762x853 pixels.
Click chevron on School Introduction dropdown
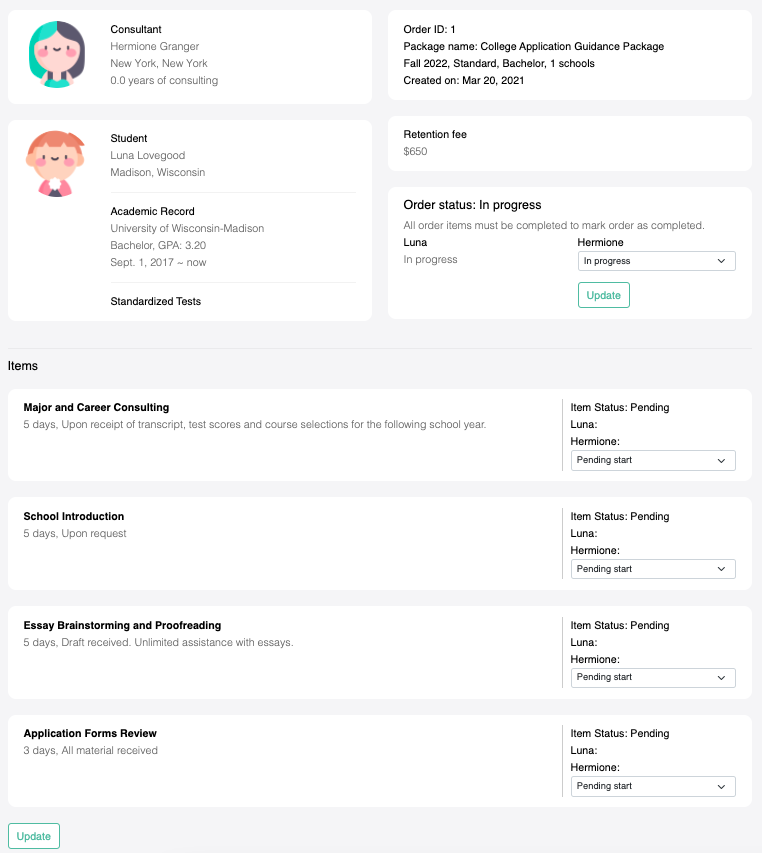(721, 569)
